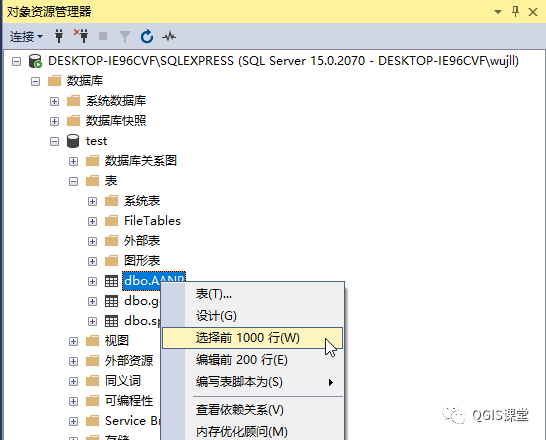This screenshot has width=546, height=440.
Task: Select 可编程性 in the tree
Action: click(x=129, y=401)
